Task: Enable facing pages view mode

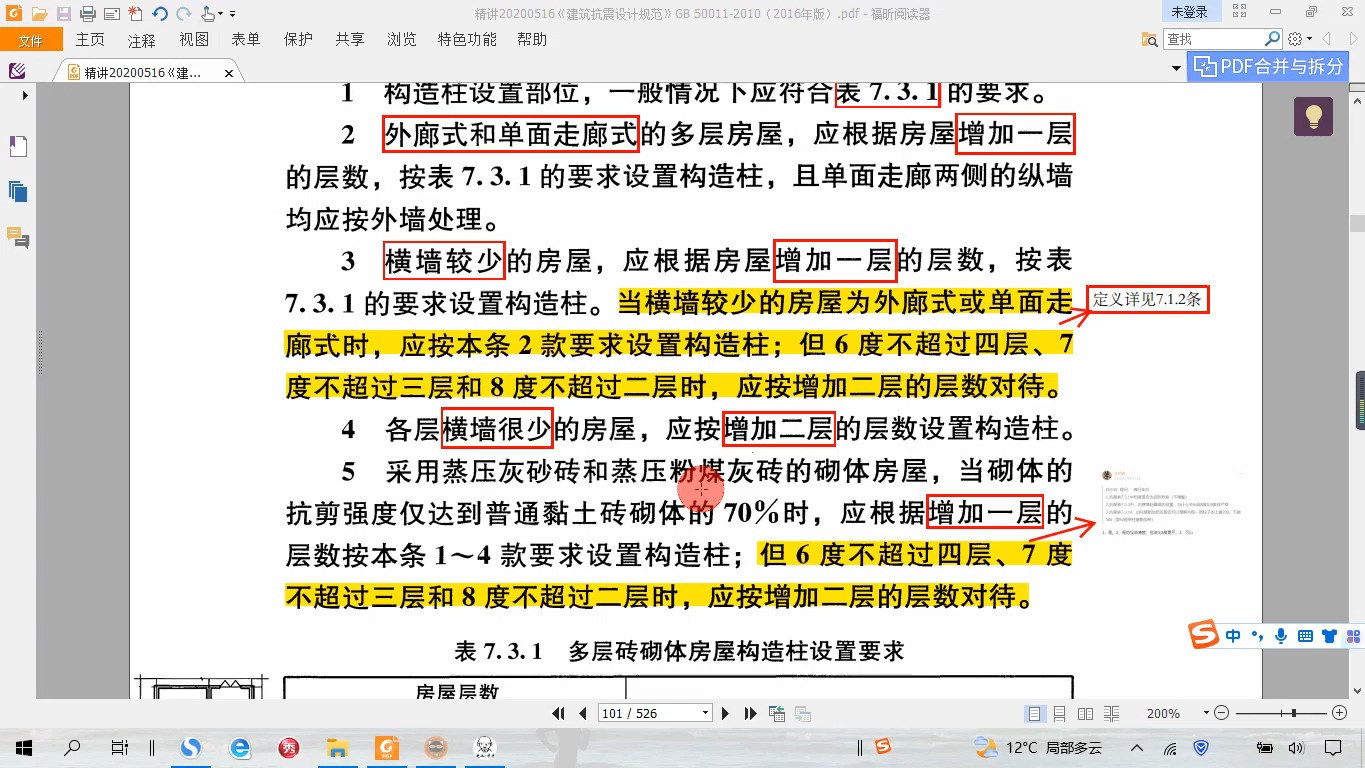Action: coord(1084,714)
